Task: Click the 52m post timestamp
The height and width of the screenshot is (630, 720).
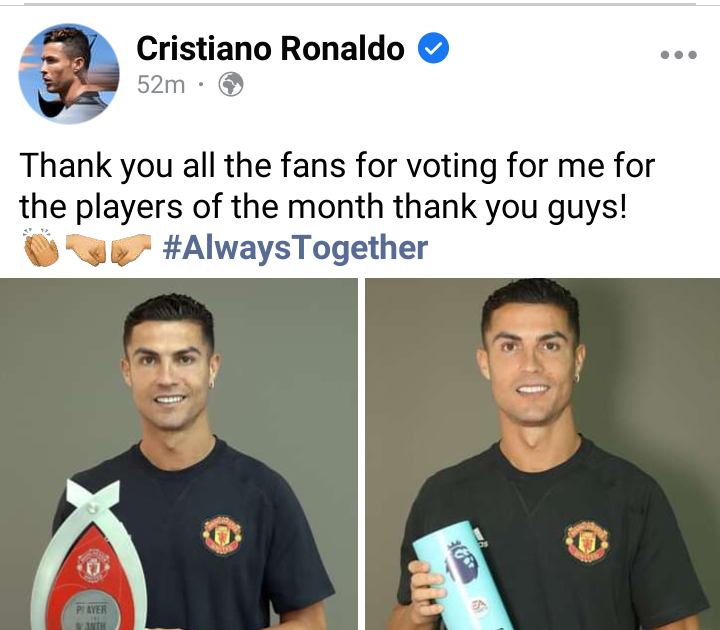Action: [x=161, y=84]
